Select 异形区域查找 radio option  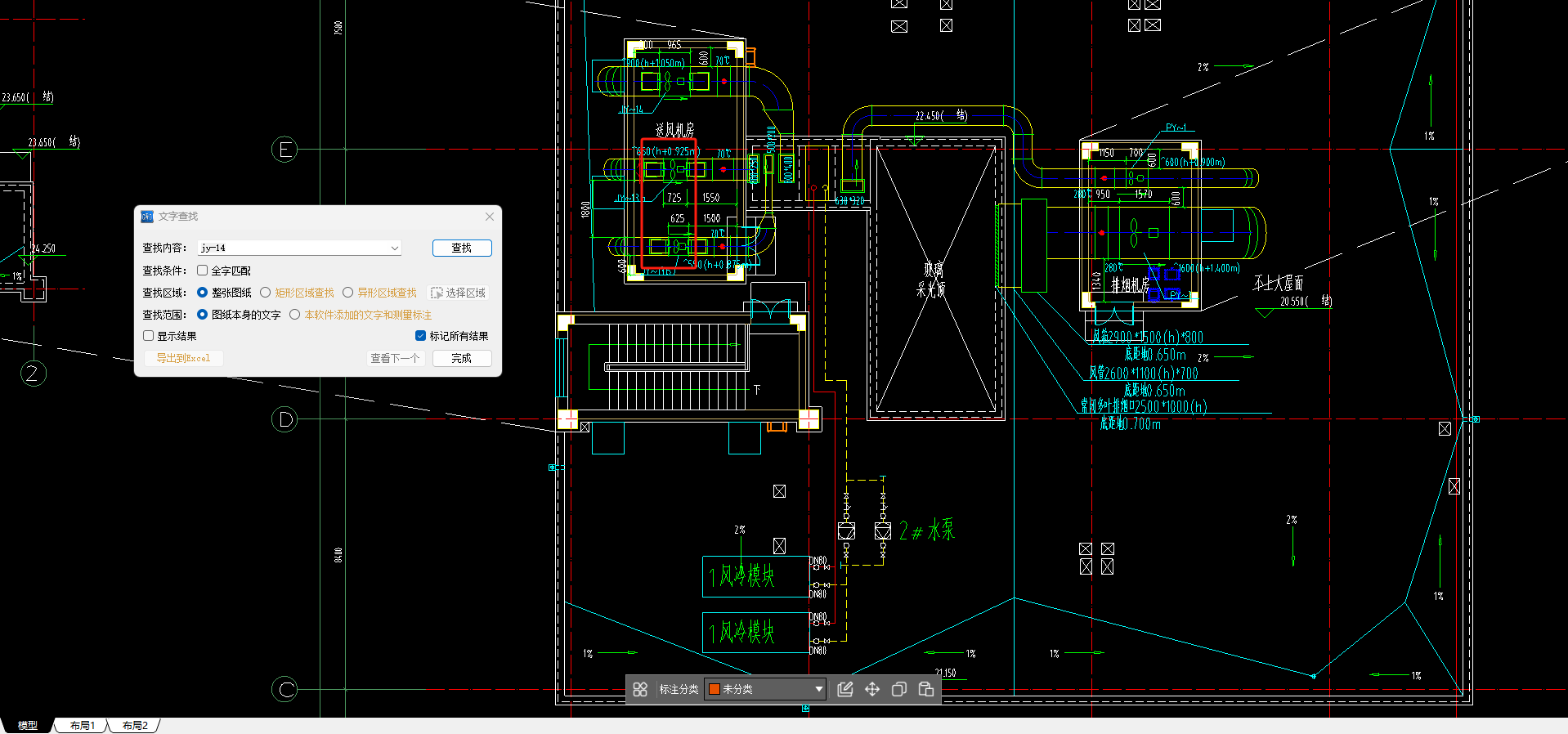347,293
